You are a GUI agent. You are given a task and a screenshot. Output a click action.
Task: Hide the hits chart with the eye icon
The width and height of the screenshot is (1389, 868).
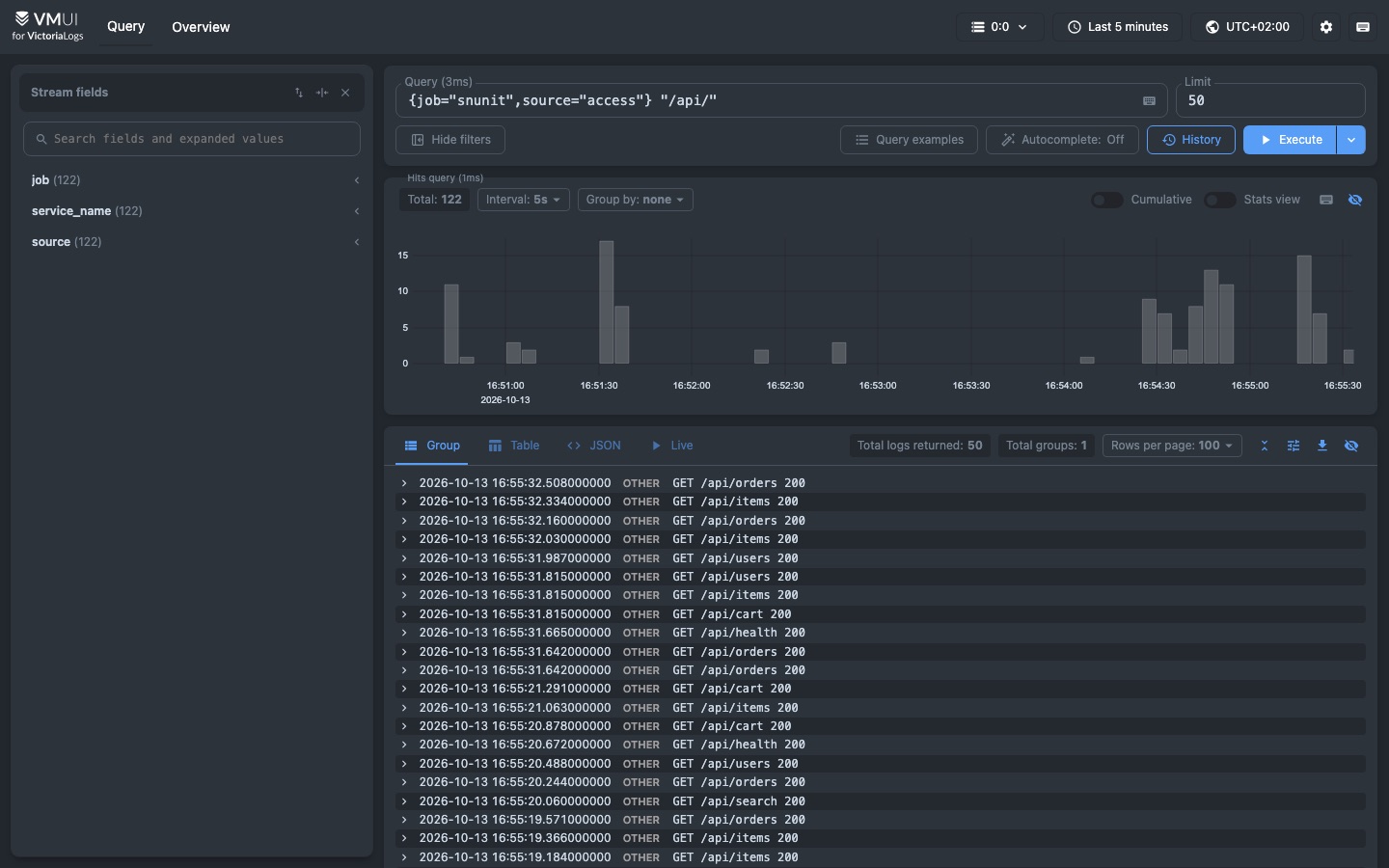[1355, 200]
